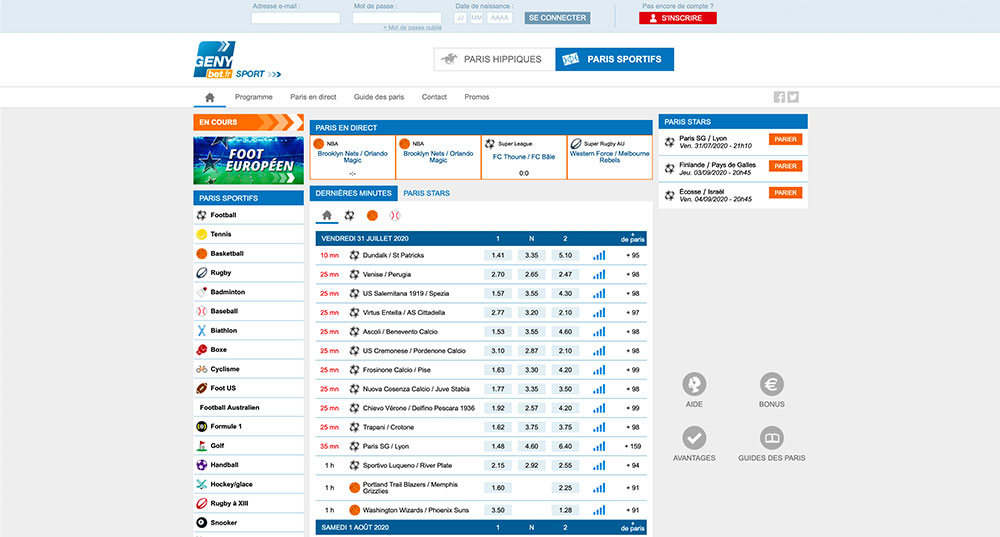Click the S'inscrire button
The height and width of the screenshot is (537, 1000).
(678, 18)
